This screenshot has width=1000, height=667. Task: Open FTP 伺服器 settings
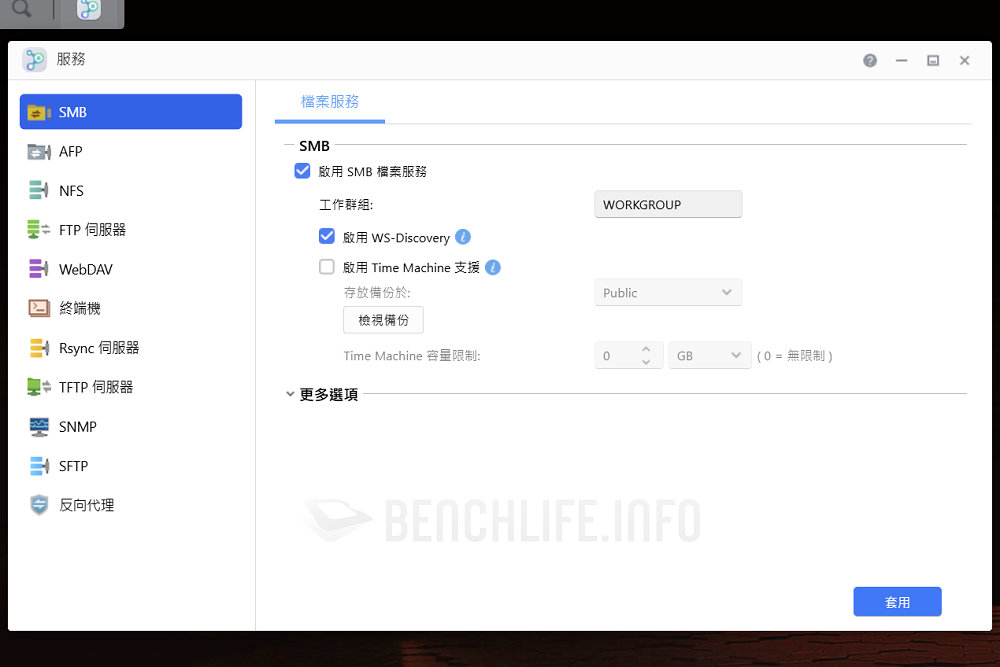[x=91, y=230]
